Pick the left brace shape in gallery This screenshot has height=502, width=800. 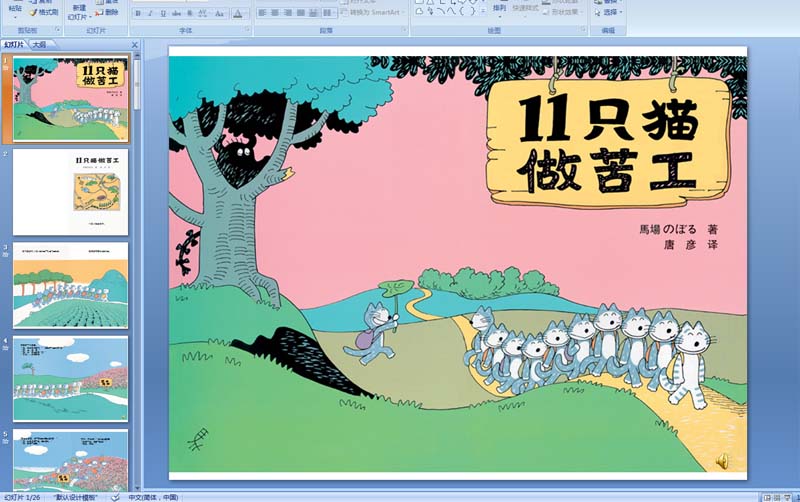pyautogui.click(x=461, y=11)
